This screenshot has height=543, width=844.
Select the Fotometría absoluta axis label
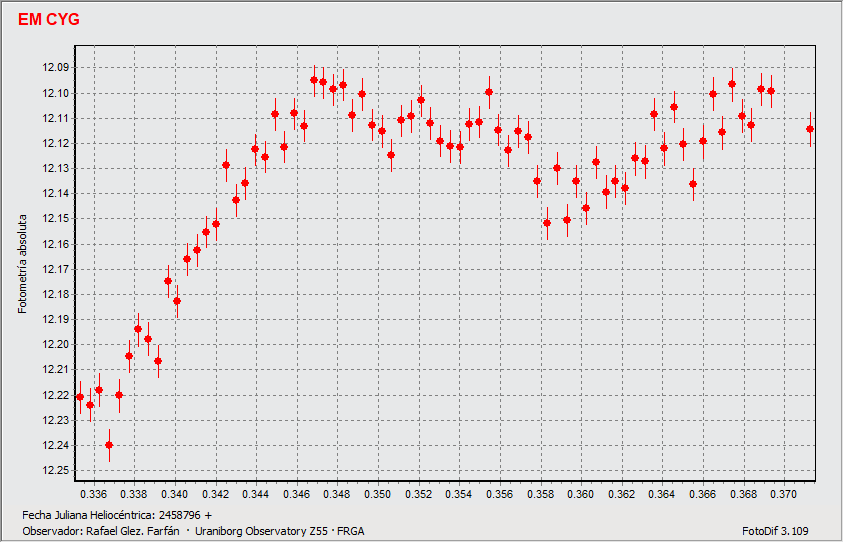point(22,264)
